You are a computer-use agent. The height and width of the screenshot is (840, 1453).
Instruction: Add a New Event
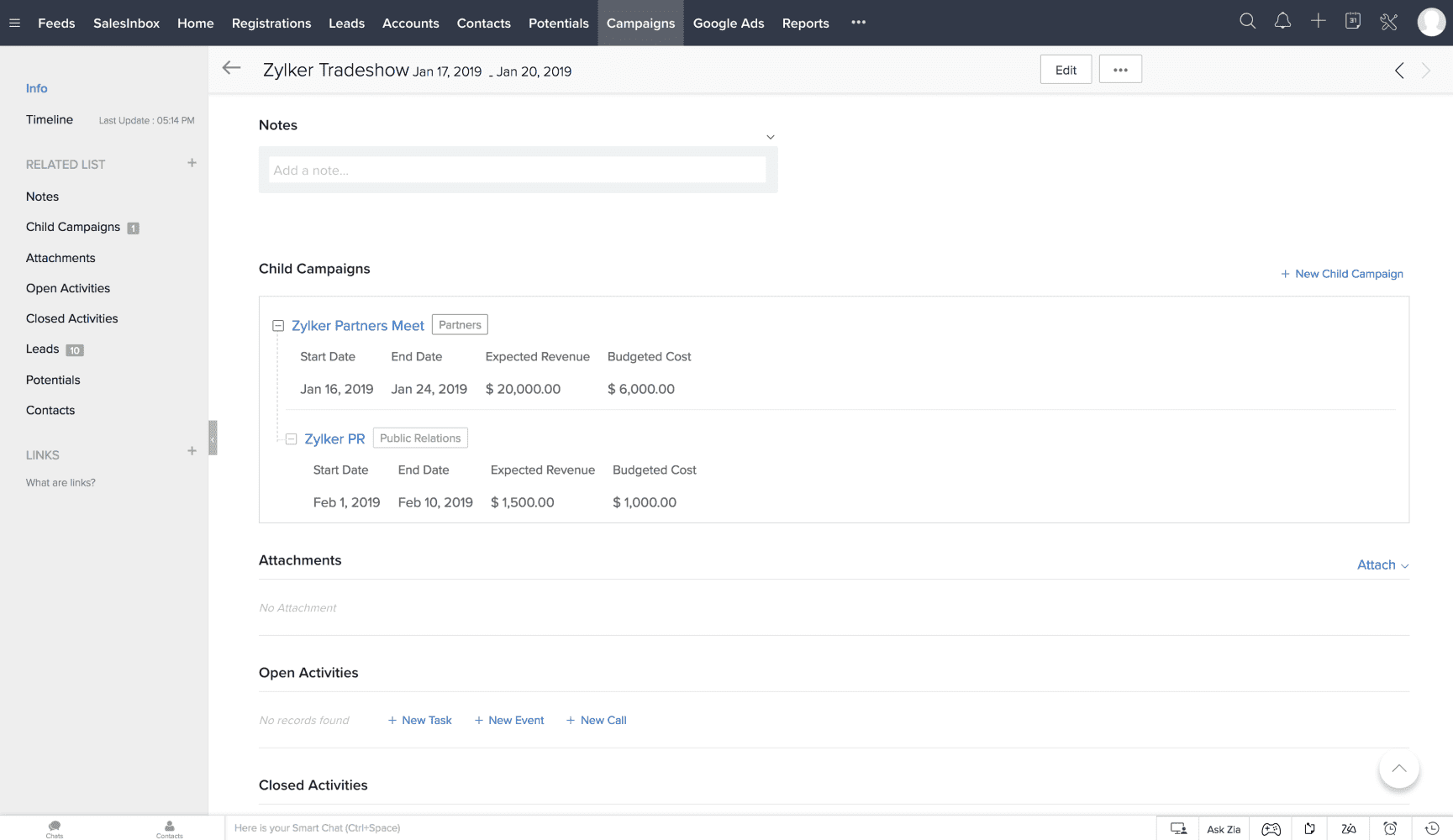(x=509, y=721)
